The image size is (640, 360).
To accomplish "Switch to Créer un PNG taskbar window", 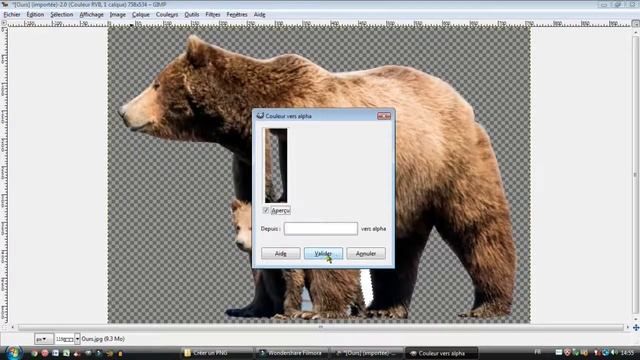I will pyautogui.click(x=217, y=353).
